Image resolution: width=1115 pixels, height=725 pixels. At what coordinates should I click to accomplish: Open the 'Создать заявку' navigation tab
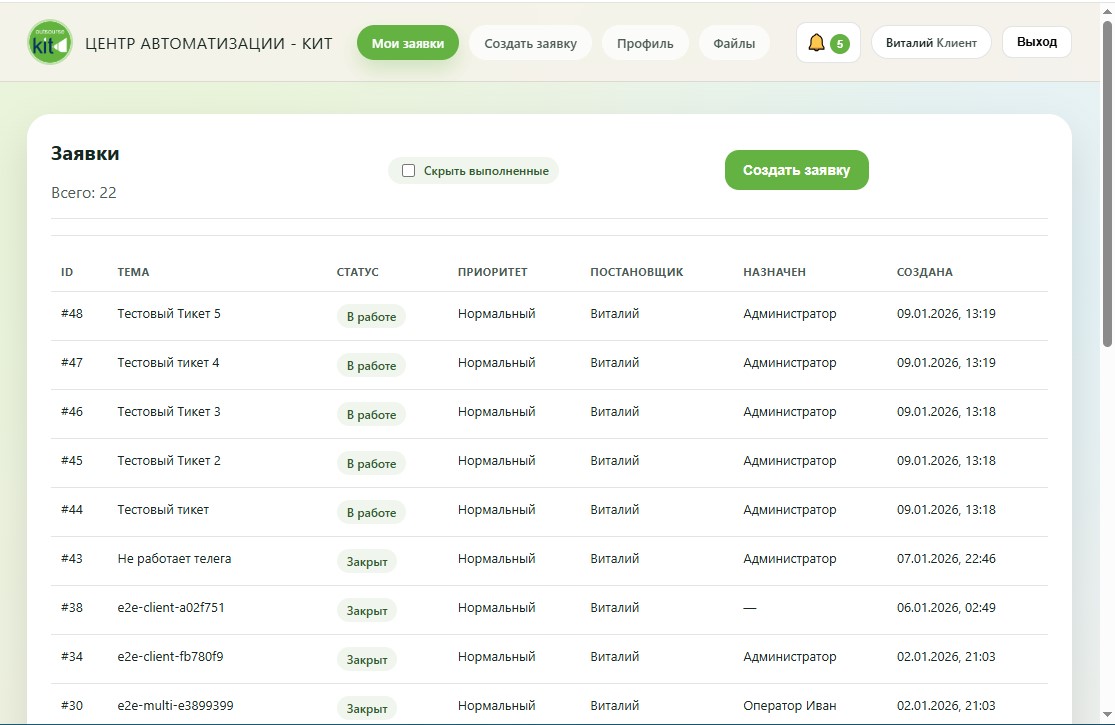click(530, 43)
